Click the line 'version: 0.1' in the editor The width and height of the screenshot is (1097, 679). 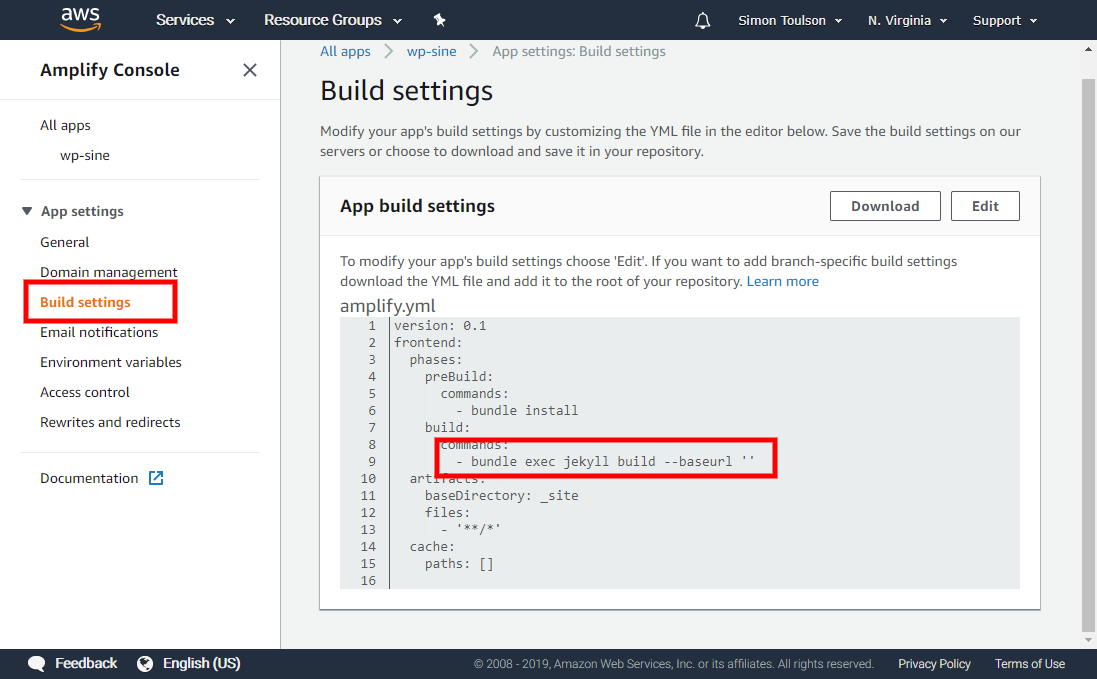(x=439, y=325)
